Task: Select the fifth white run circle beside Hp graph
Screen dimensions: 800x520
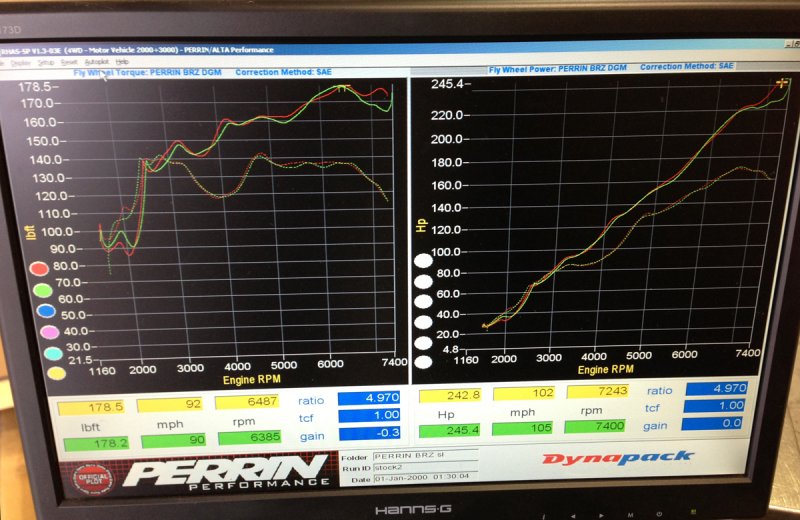Action: [423, 342]
